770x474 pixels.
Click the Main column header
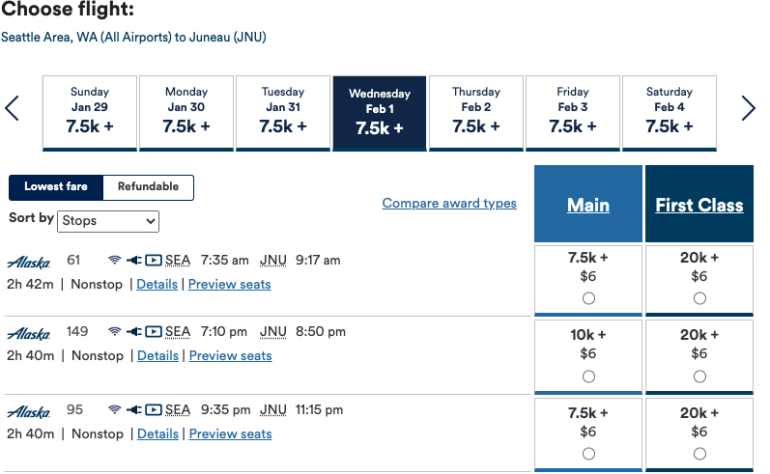588,205
